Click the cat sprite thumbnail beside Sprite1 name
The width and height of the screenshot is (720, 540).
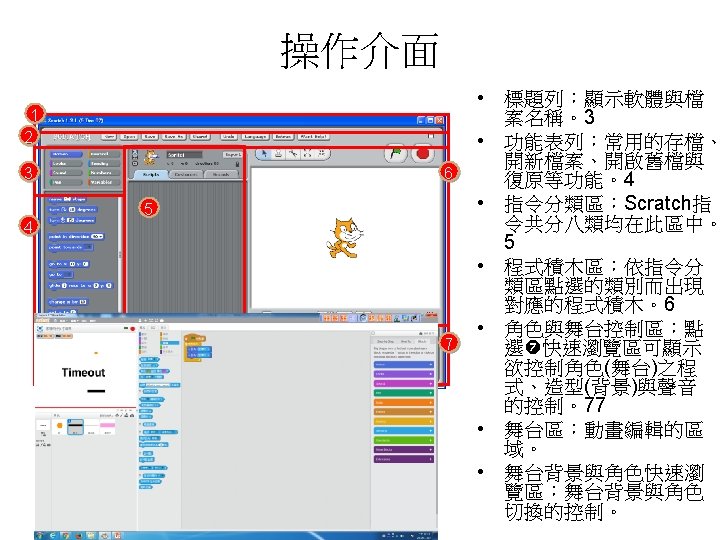click(150, 158)
